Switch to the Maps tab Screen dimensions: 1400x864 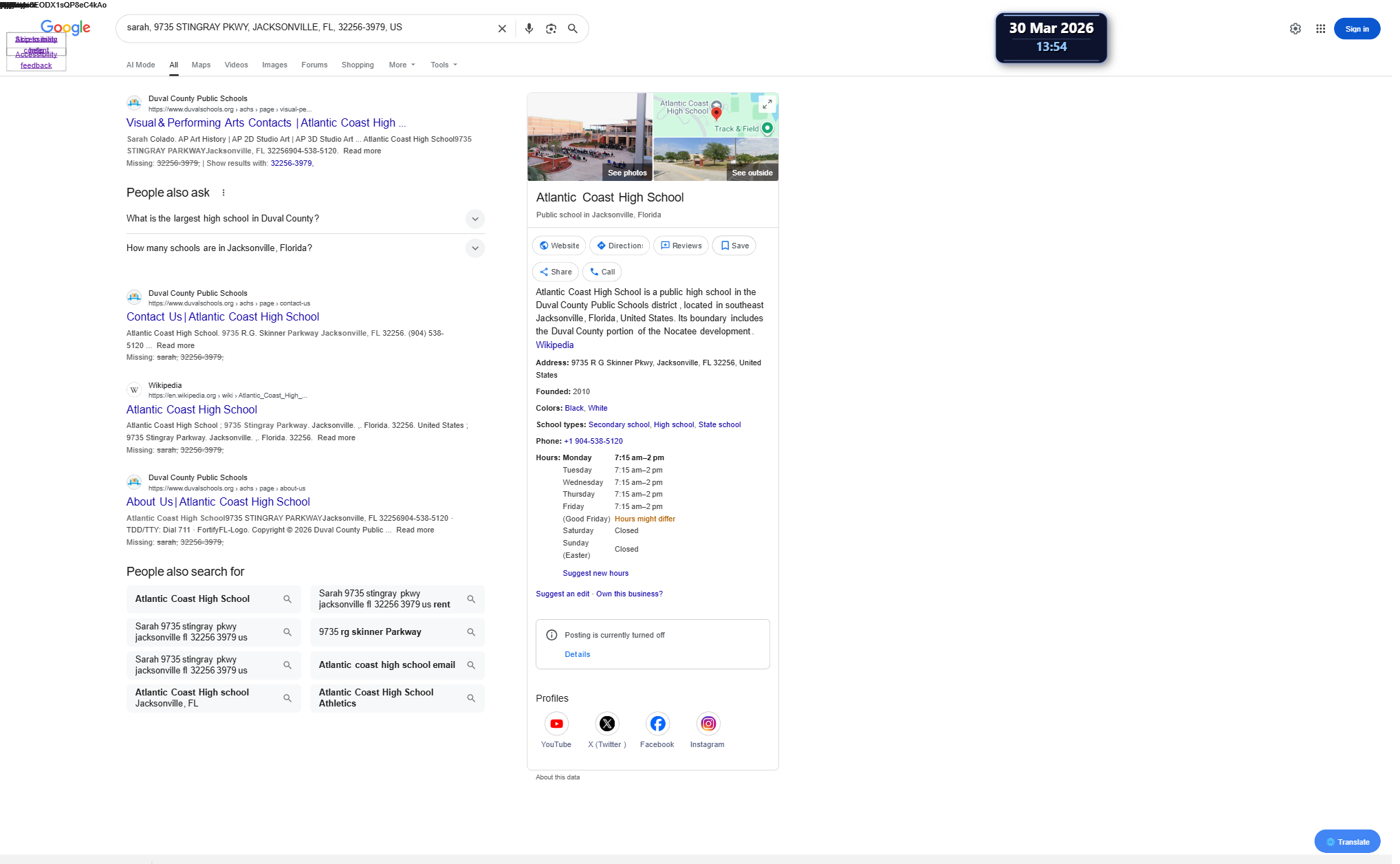pyautogui.click(x=201, y=65)
